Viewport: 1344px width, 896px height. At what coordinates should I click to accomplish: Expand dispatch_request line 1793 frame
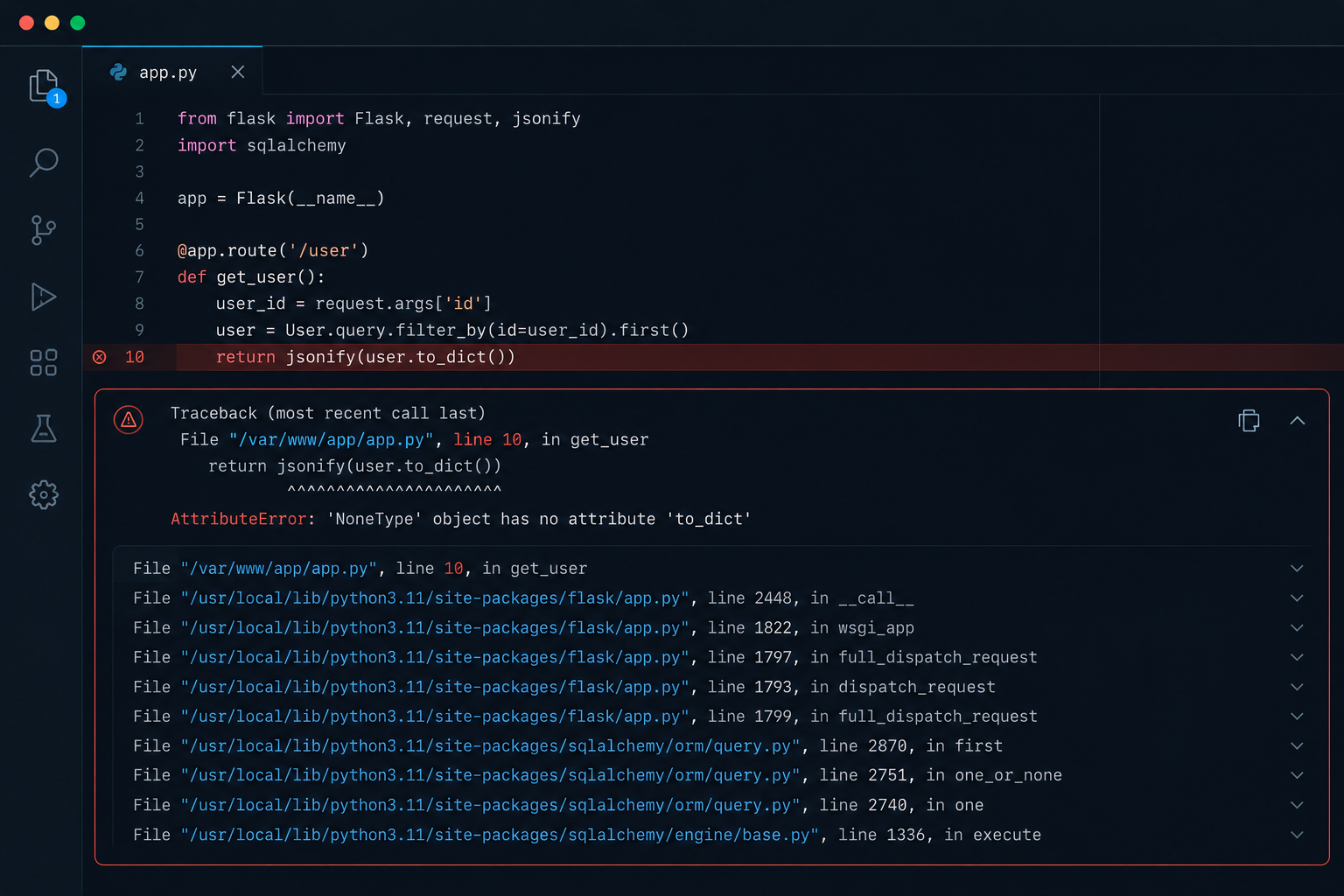click(x=1297, y=687)
